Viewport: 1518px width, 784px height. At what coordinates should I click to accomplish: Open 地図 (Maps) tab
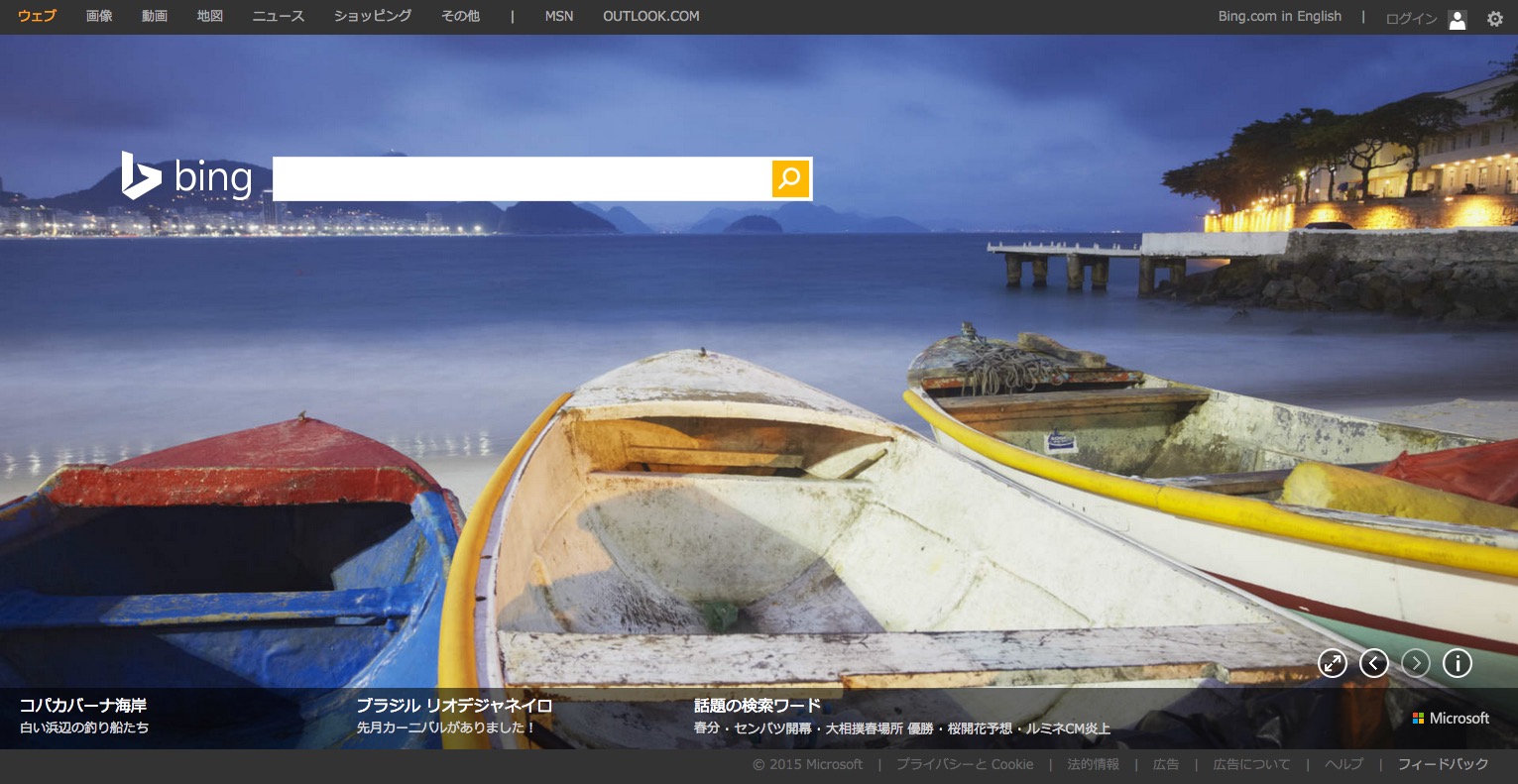point(210,17)
